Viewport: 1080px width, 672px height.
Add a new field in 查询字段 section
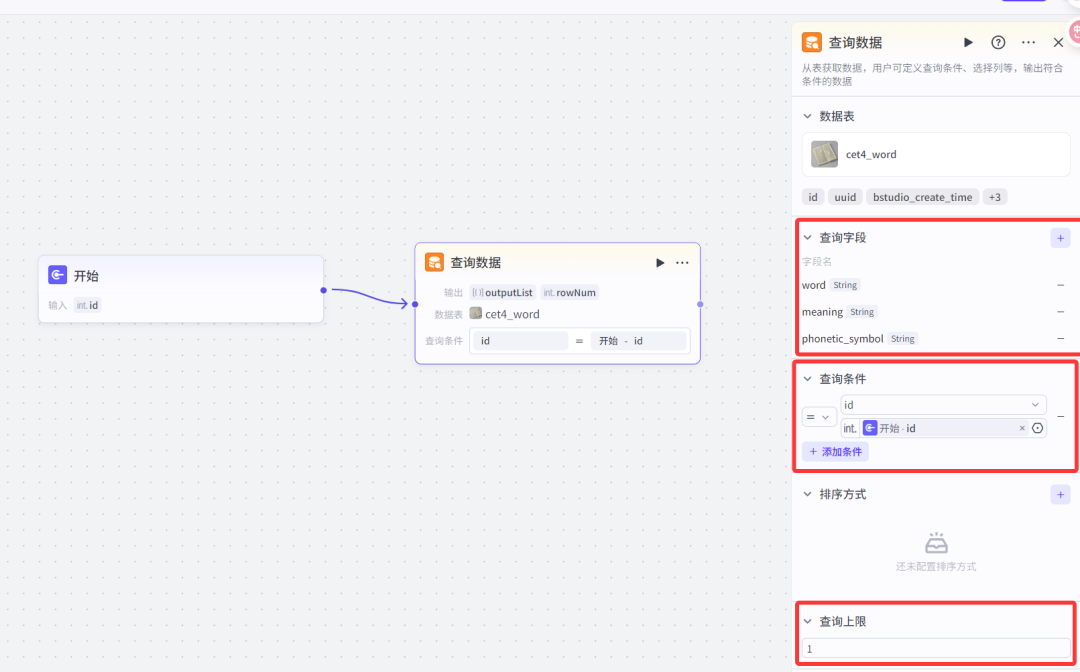[1060, 238]
